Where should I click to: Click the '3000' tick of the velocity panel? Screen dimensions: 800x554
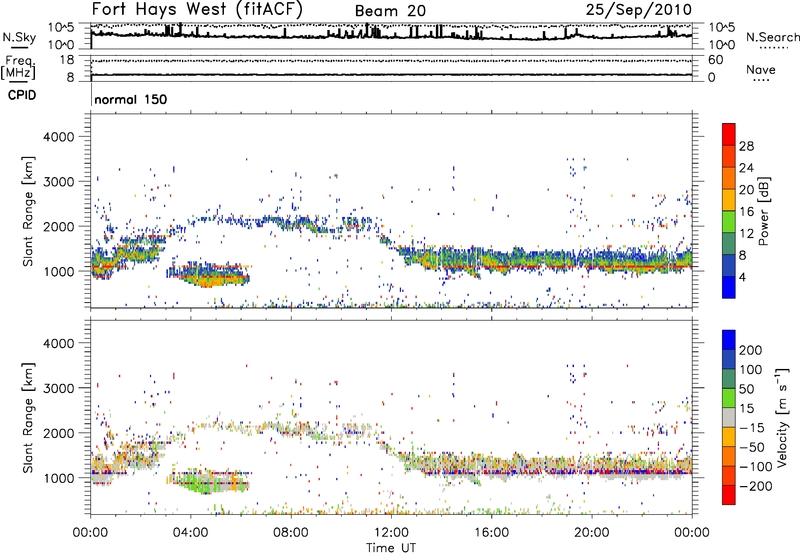point(58,388)
